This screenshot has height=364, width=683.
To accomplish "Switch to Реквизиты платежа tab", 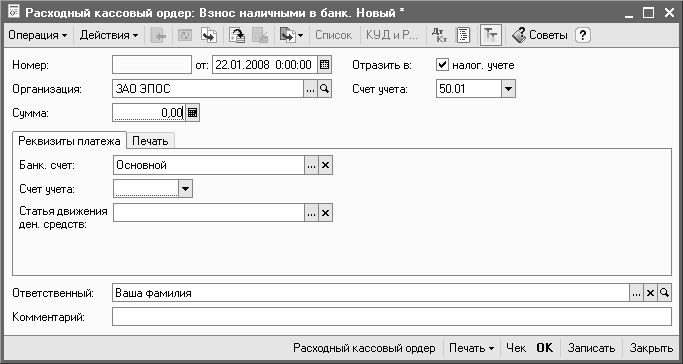I will point(69,141).
